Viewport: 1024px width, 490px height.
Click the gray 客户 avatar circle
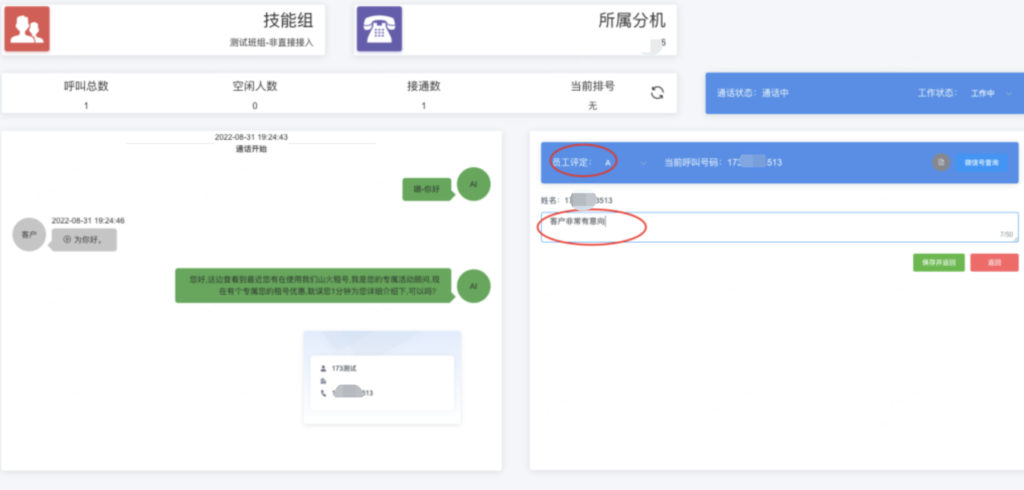(x=29, y=233)
